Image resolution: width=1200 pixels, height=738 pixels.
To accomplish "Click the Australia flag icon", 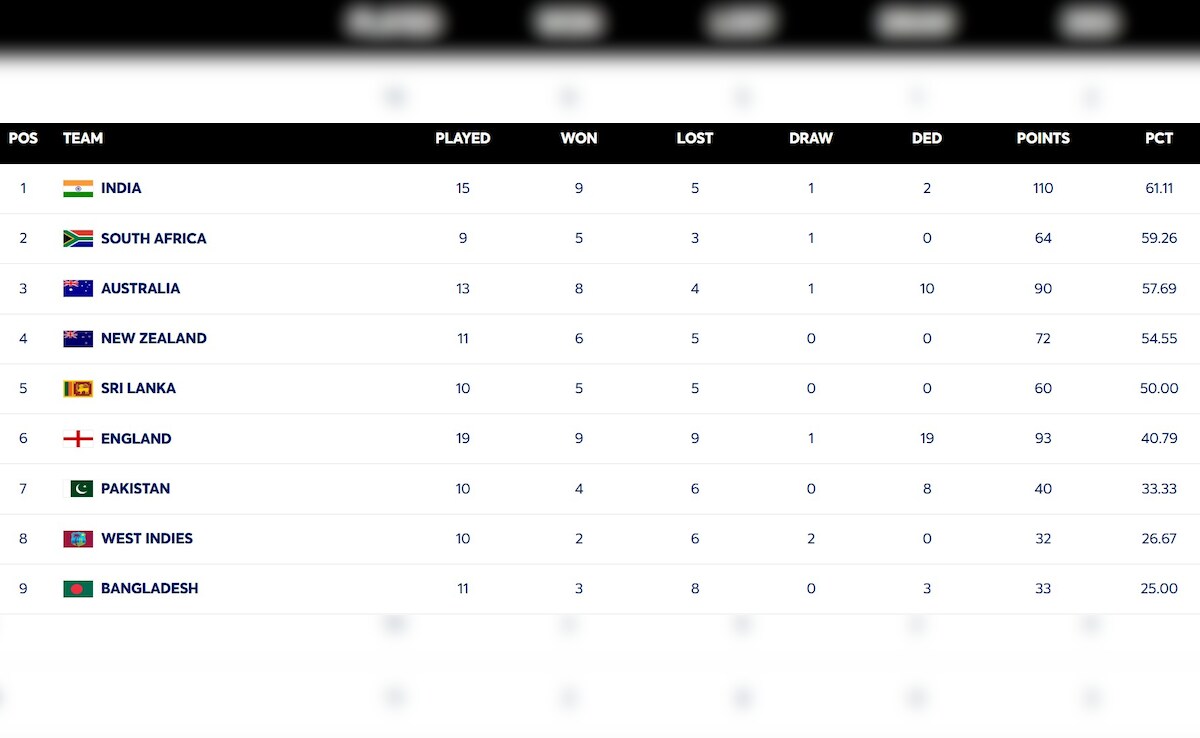I will pyautogui.click(x=78, y=288).
